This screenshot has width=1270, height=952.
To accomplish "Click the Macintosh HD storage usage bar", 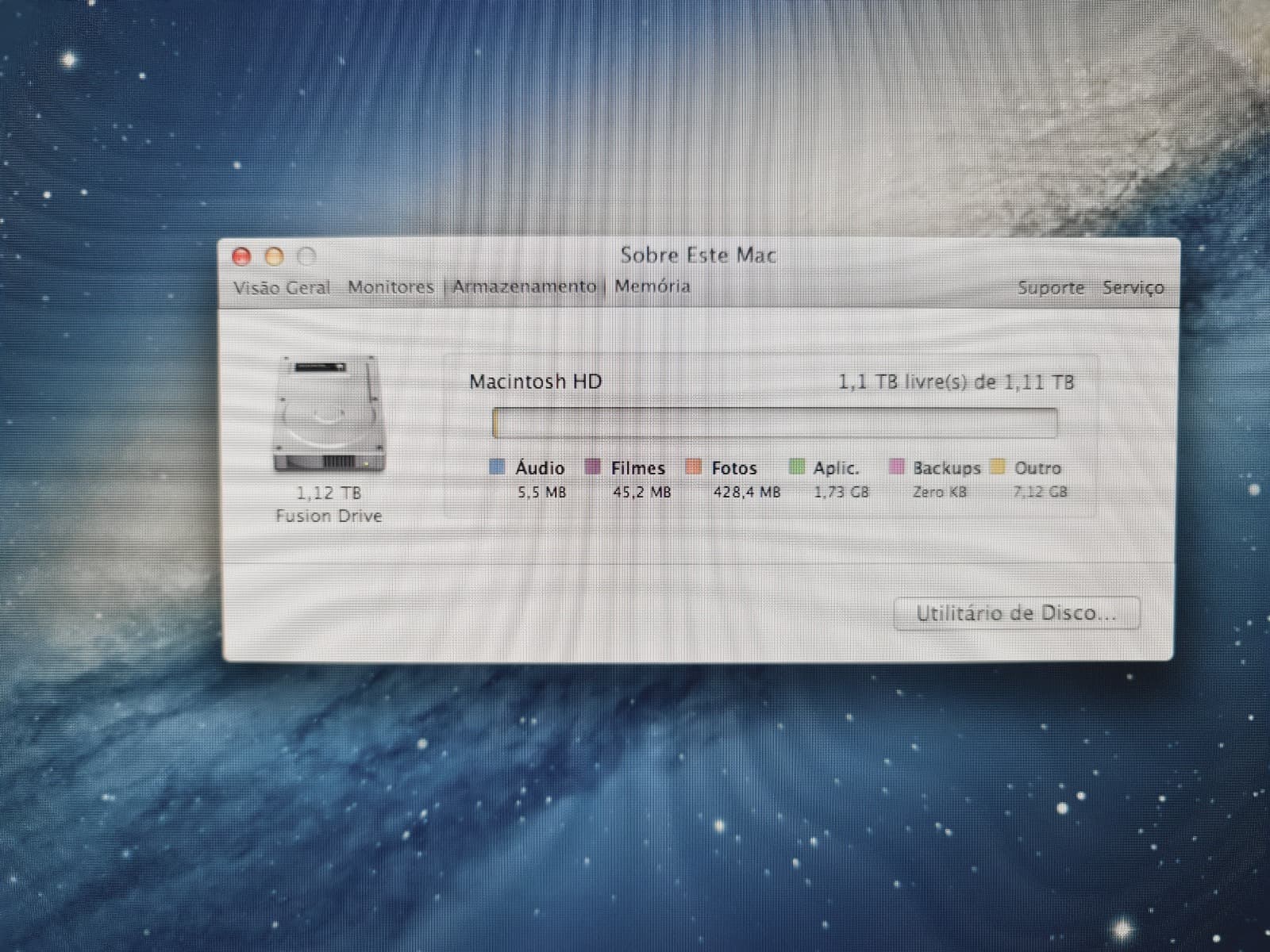I will (x=775, y=423).
